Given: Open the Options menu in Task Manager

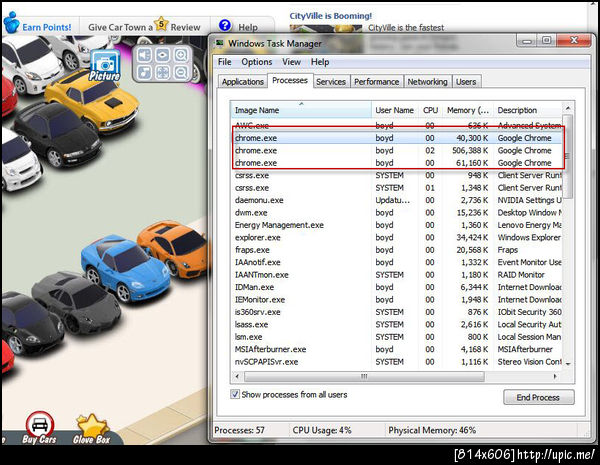Looking at the screenshot, I should pyautogui.click(x=257, y=62).
